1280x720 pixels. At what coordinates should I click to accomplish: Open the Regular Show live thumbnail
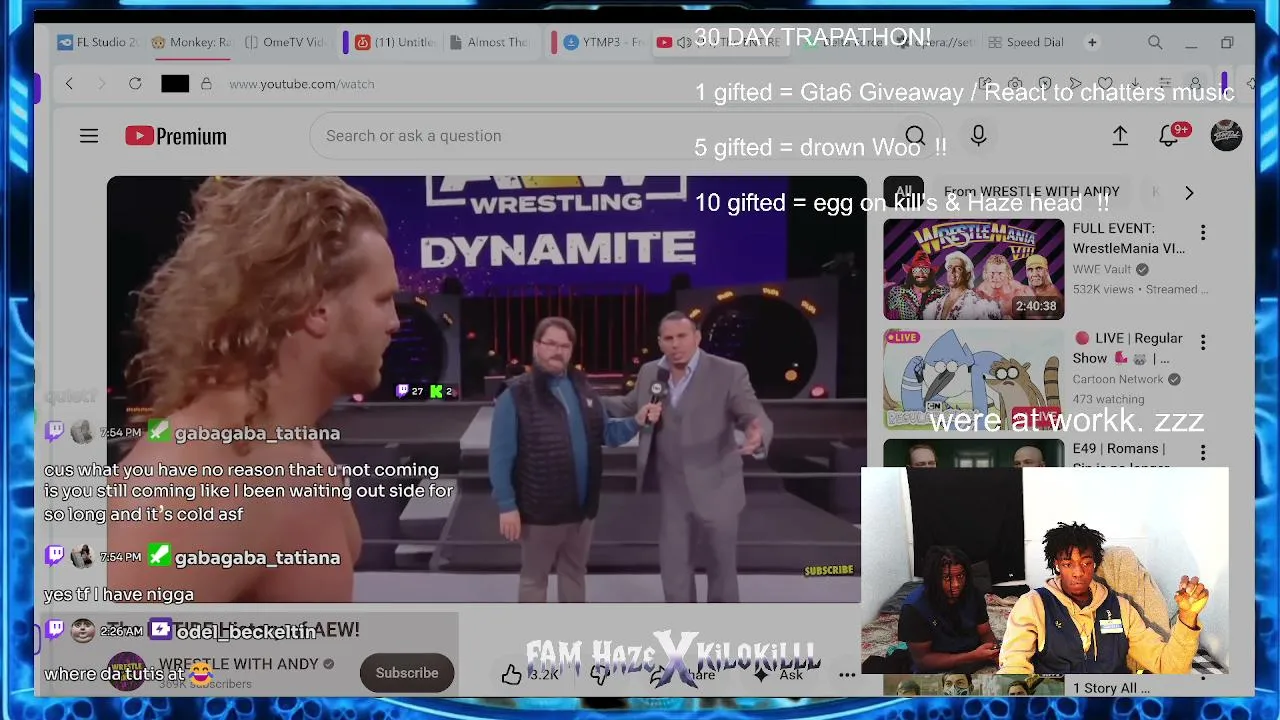[973, 379]
